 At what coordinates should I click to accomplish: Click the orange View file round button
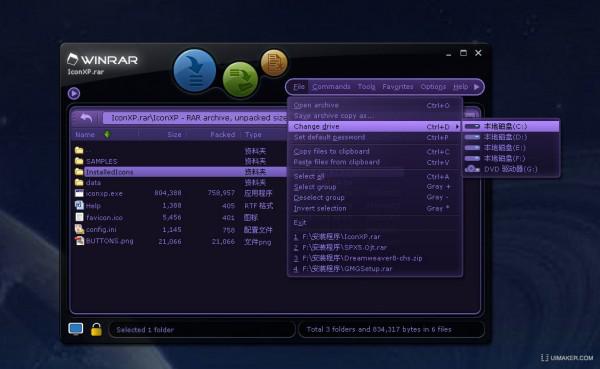point(274,62)
